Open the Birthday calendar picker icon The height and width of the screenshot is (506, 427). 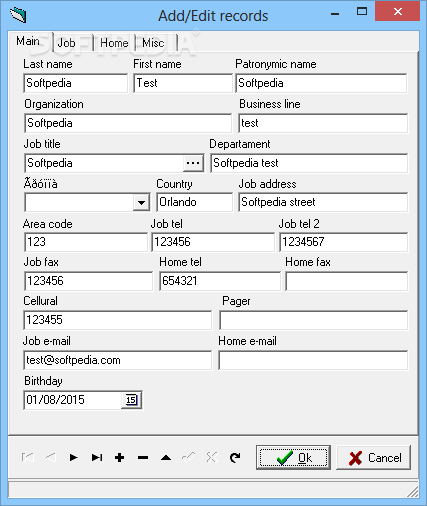click(131, 400)
